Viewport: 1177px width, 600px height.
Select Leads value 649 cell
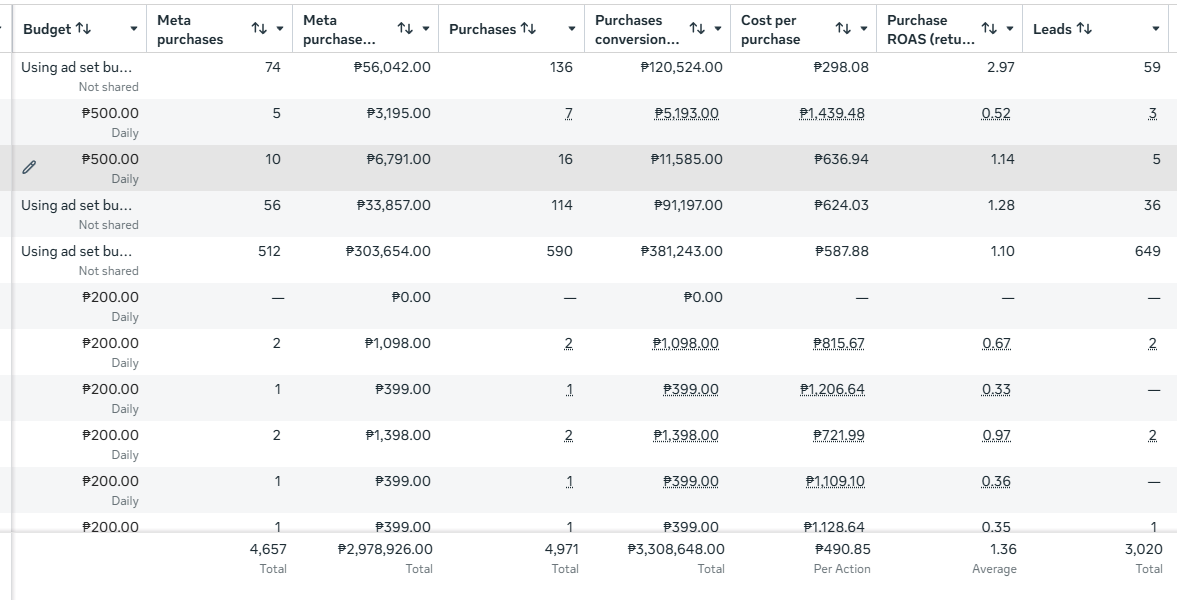[1147, 251]
